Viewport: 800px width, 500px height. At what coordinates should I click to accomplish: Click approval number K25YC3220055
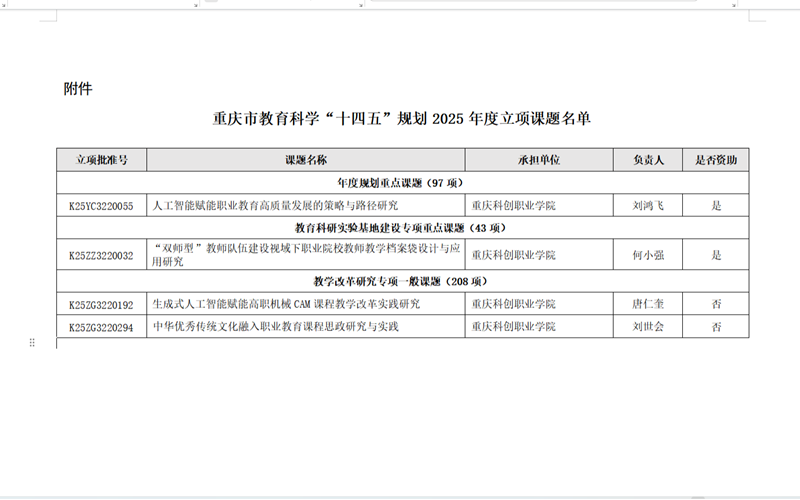pyautogui.click(x=102, y=206)
